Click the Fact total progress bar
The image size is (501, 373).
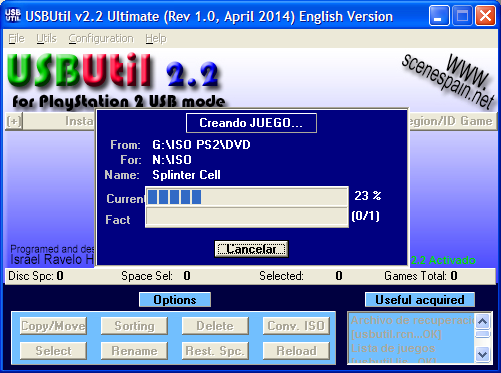(247, 217)
